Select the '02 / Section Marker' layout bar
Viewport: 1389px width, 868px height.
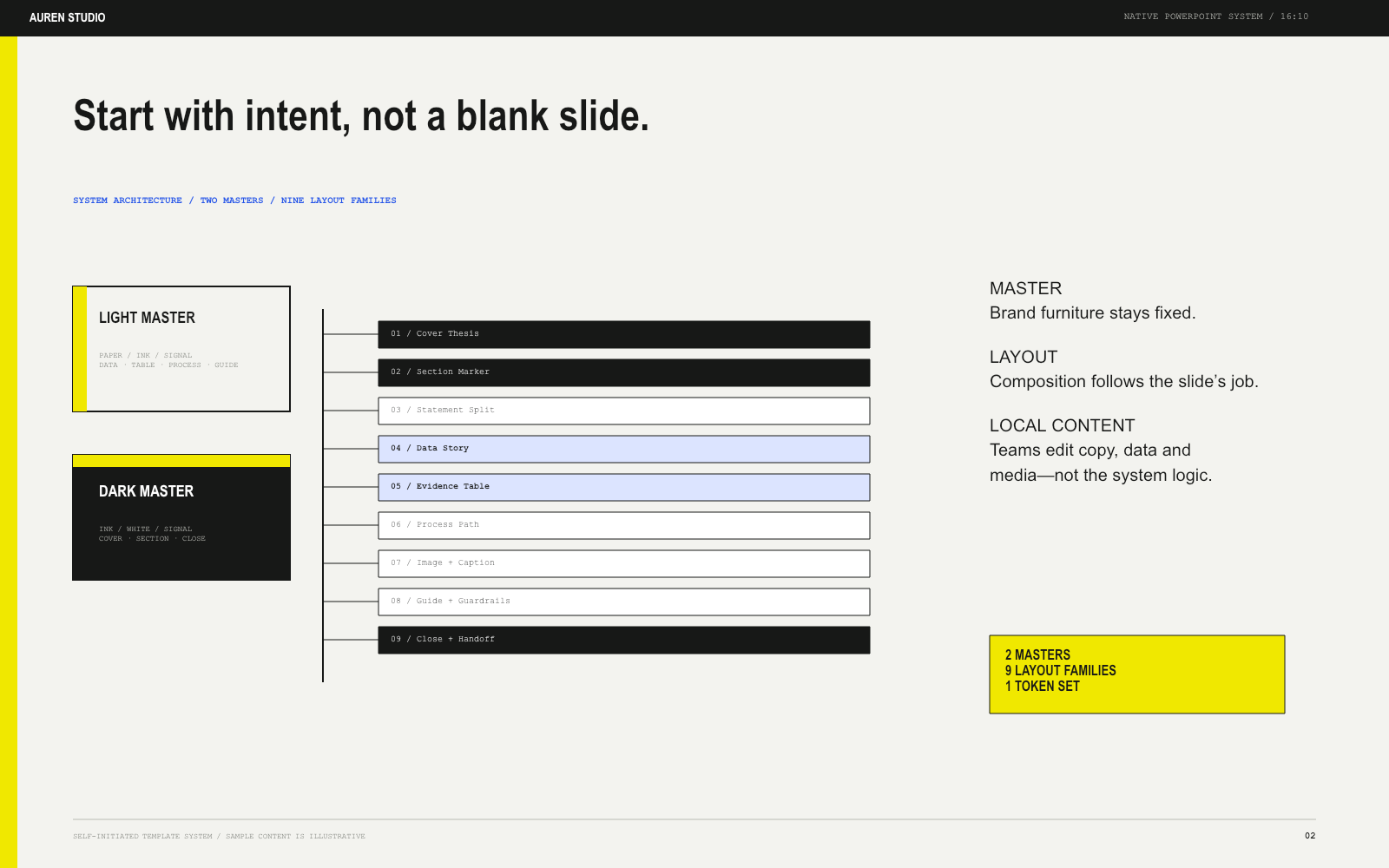tap(624, 372)
